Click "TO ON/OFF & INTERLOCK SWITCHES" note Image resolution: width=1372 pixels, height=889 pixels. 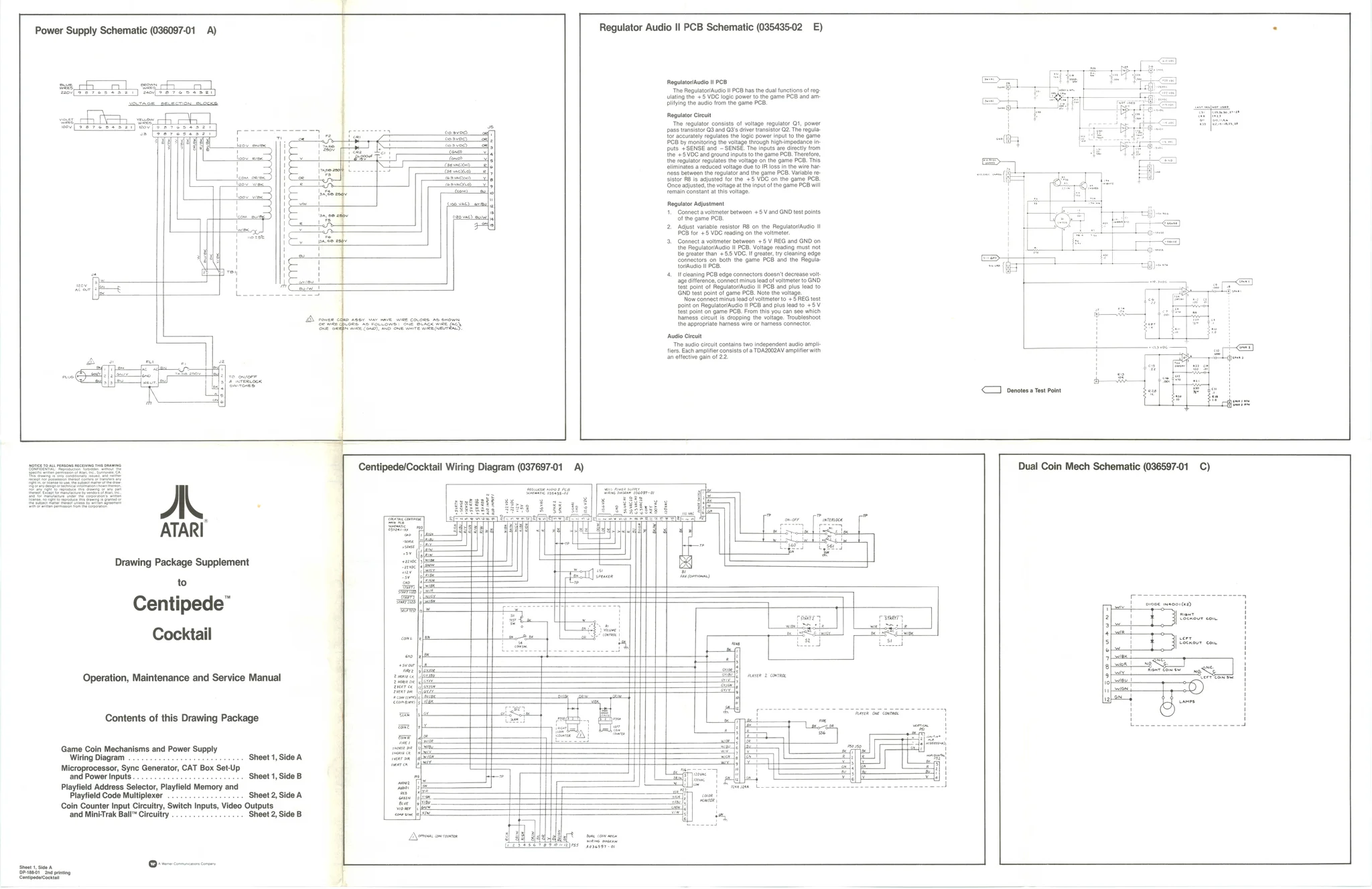[245, 381]
